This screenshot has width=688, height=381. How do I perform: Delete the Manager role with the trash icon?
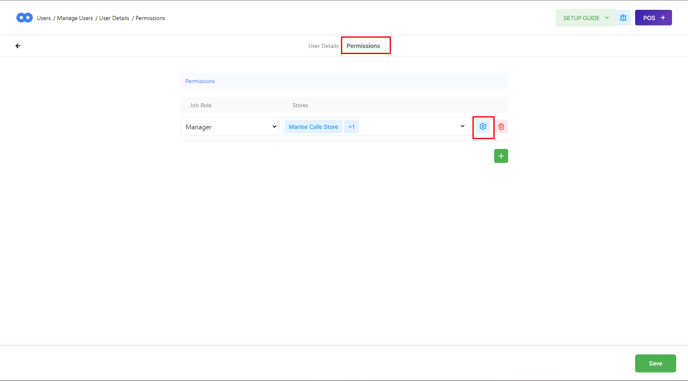click(501, 126)
